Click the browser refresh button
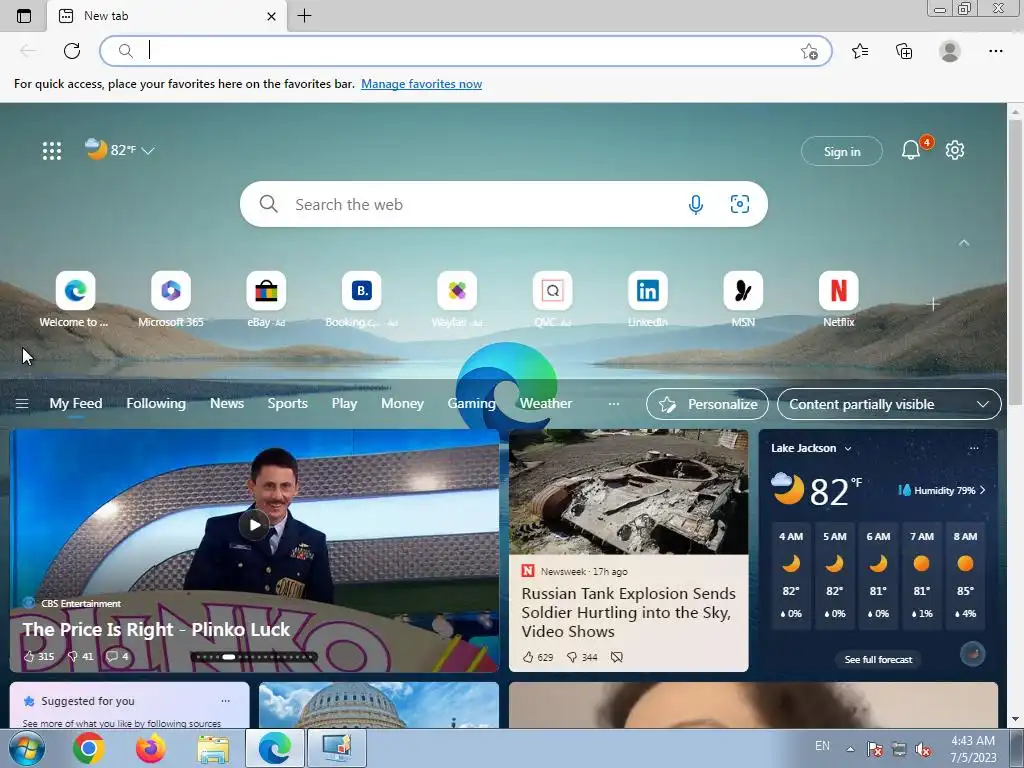1024x768 pixels. (72, 51)
